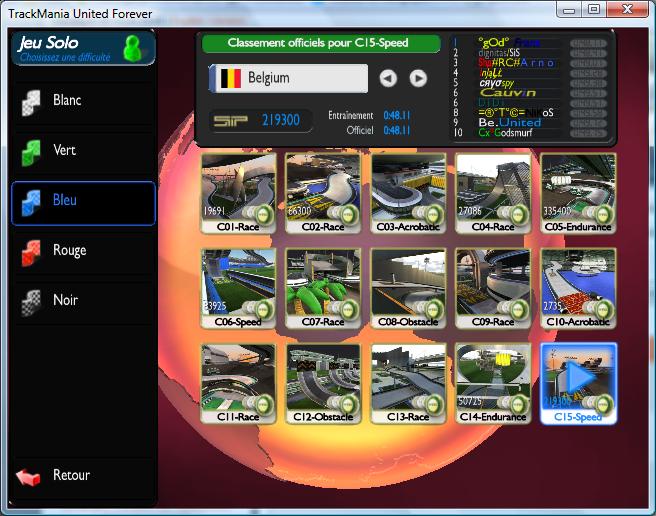Open the C08-Obstacle track
The image size is (656, 516).
409,288
